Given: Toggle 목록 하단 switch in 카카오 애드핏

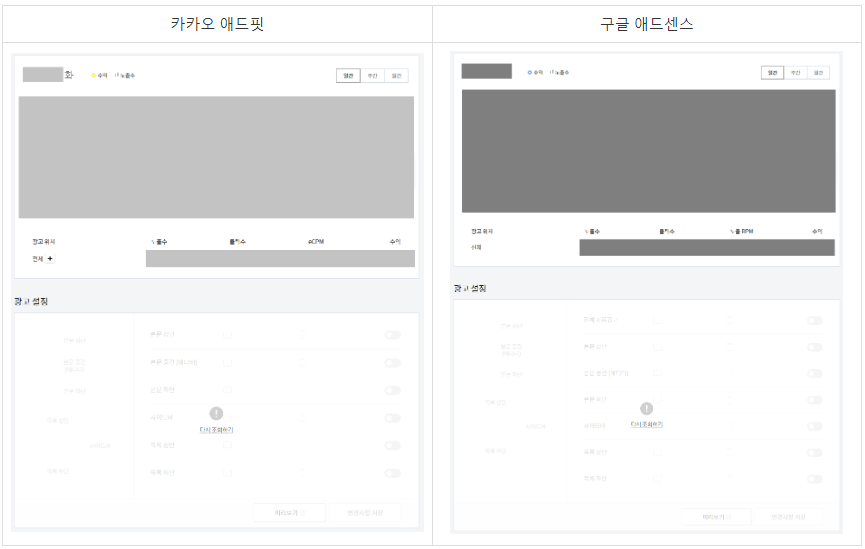Looking at the screenshot, I should (x=393, y=473).
